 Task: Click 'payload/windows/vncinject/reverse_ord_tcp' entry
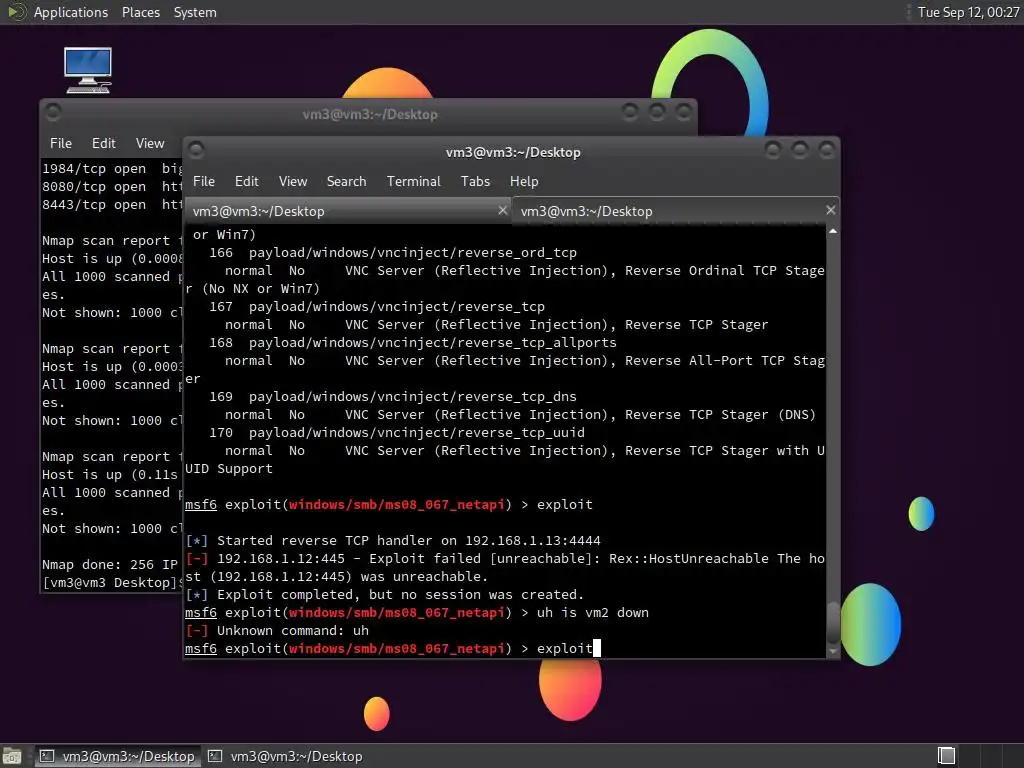click(413, 253)
